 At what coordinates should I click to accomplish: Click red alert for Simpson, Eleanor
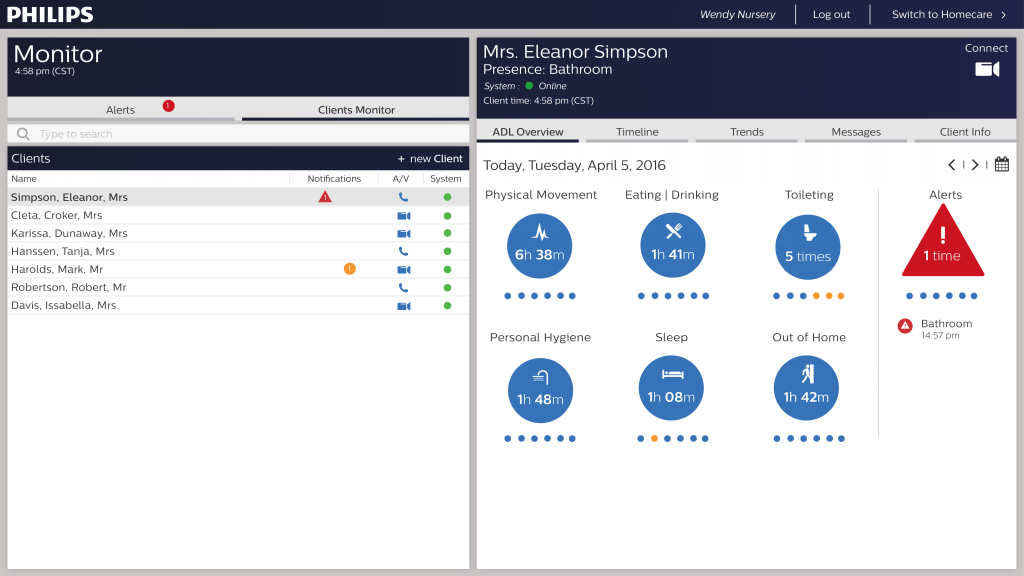[325, 197]
